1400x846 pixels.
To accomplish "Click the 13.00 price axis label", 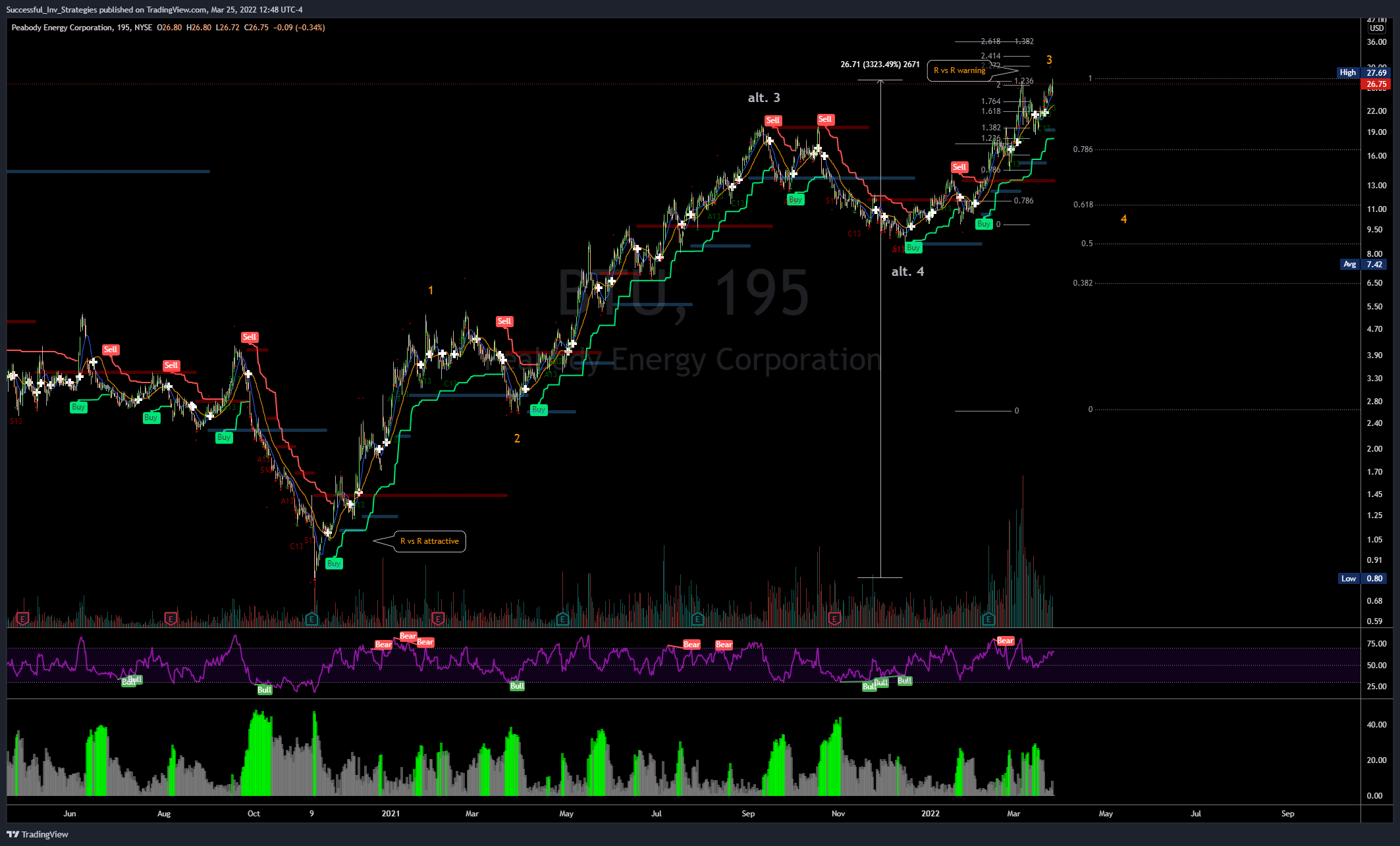I will tap(1376, 186).
